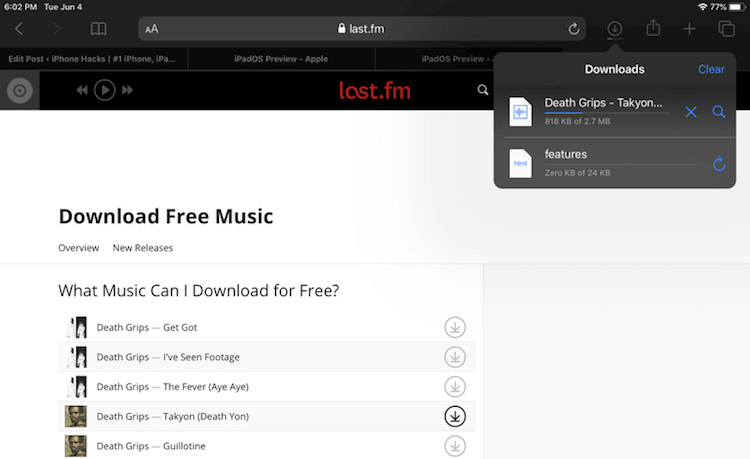Click the last.fm scrobble disc icon

20,90
